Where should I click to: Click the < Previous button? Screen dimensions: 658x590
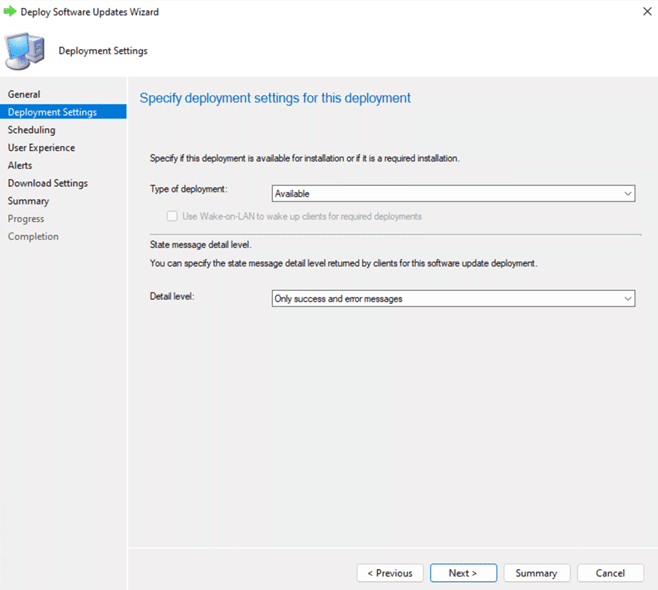click(389, 573)
